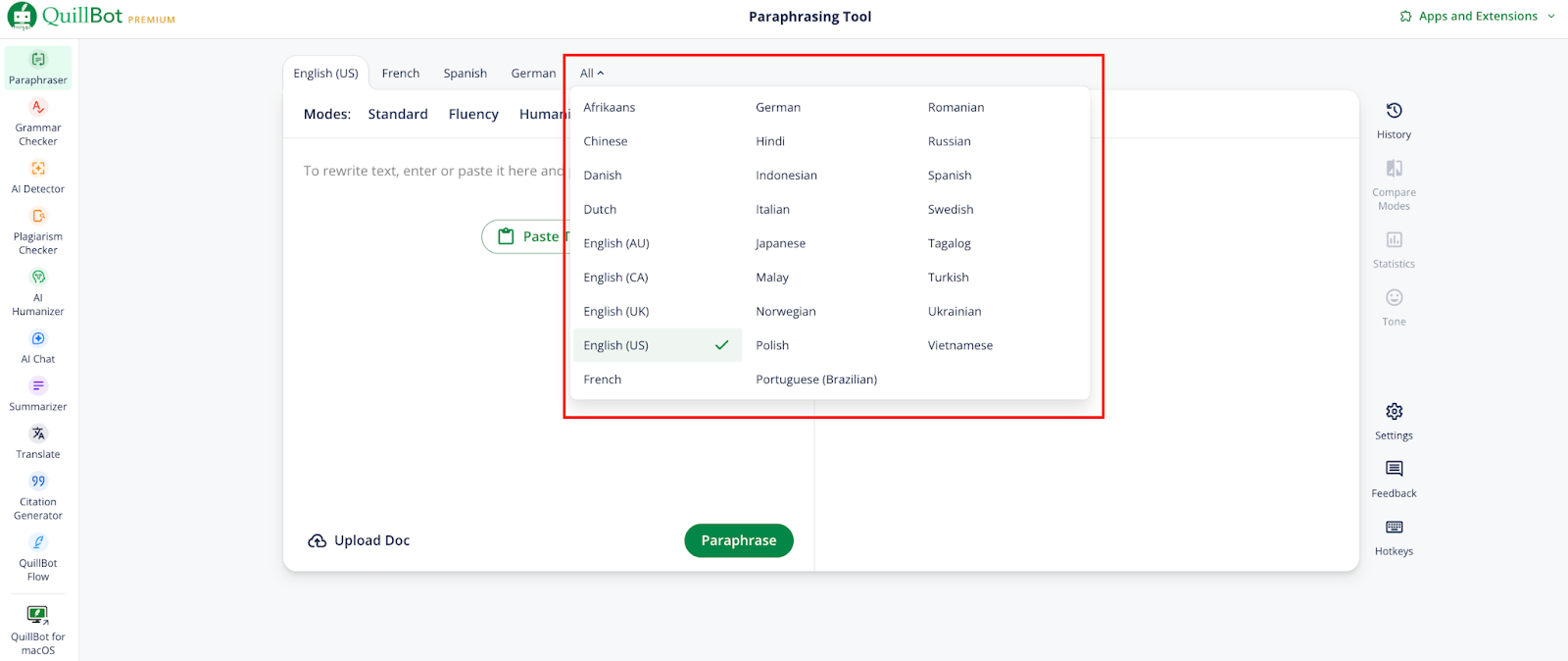Open the Citation Generator
This screenshot has height=661, width=1568.
coord(38,496)
